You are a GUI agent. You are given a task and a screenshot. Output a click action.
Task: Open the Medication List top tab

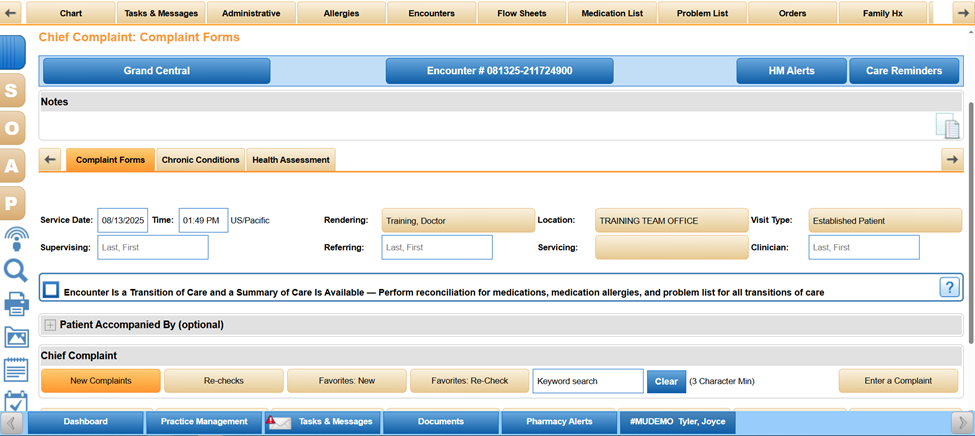pos(612,13)
